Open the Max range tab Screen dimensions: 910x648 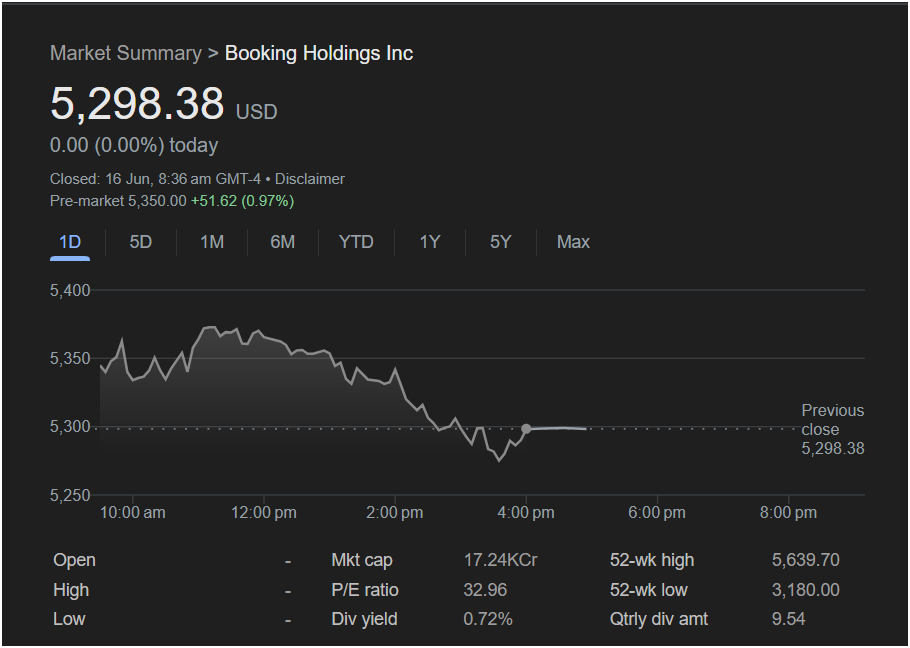573,242
